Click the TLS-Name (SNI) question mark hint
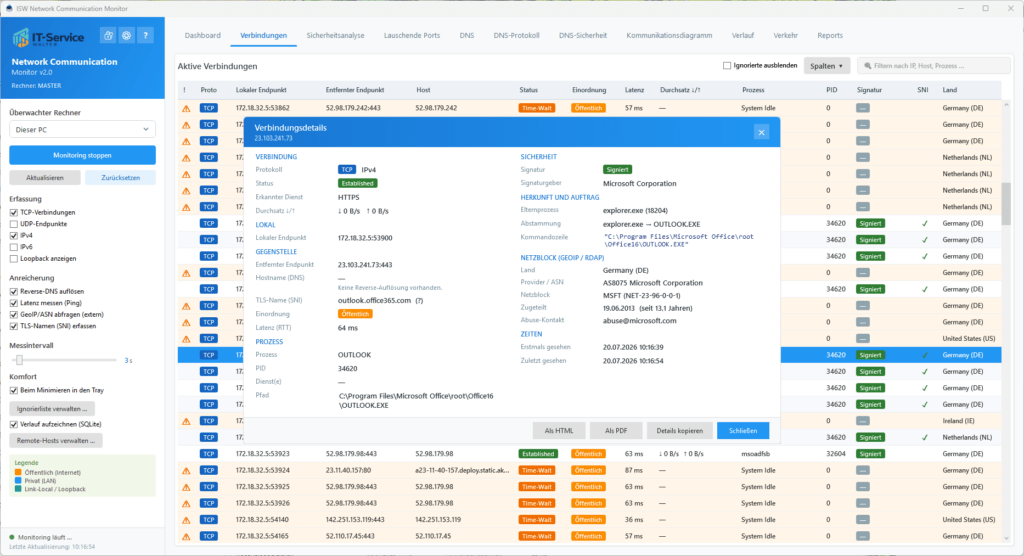The width and height of the screenshot is (1024, 556). tap(419, 301)
